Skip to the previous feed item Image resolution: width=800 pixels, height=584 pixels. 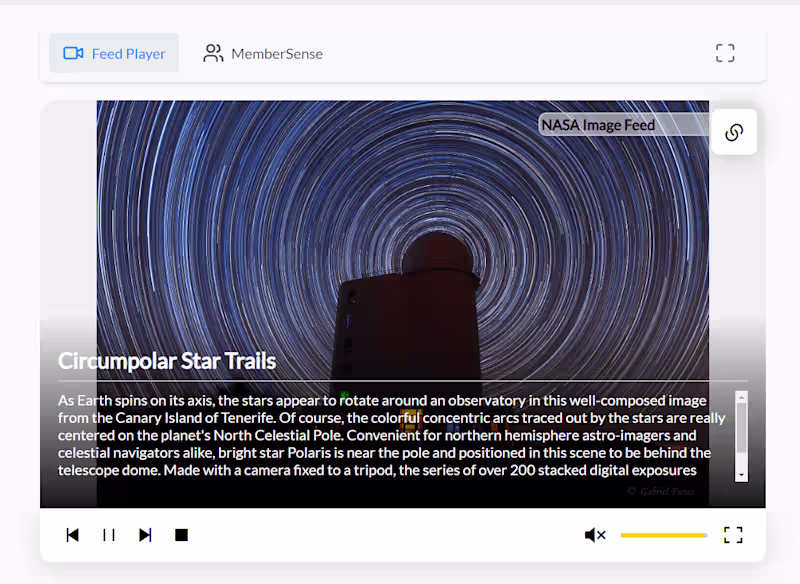72,535
